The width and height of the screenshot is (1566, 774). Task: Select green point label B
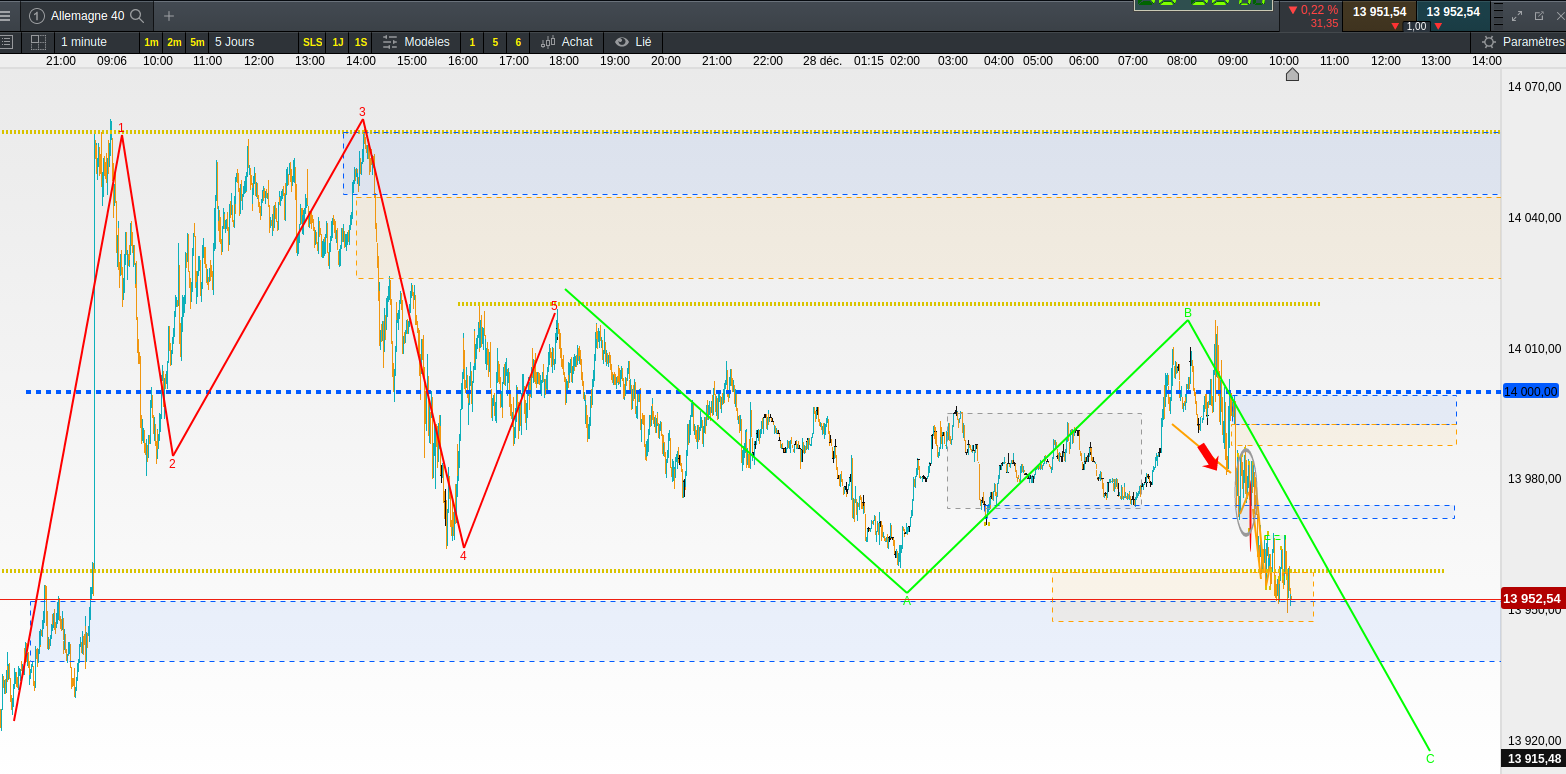1188,313
